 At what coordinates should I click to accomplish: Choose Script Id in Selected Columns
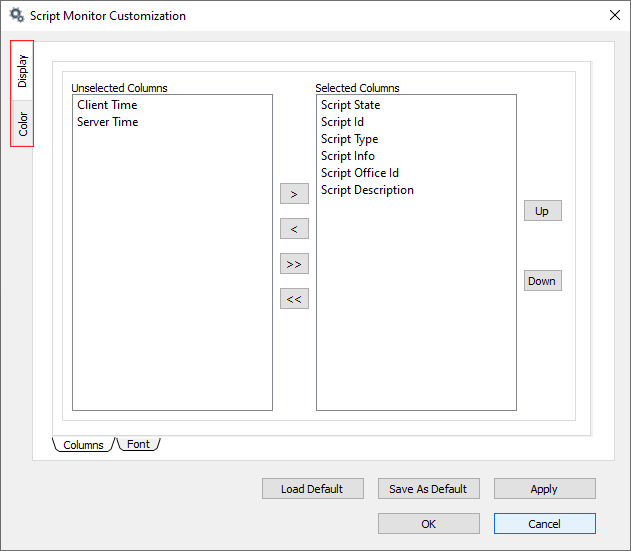click(342, 122)
